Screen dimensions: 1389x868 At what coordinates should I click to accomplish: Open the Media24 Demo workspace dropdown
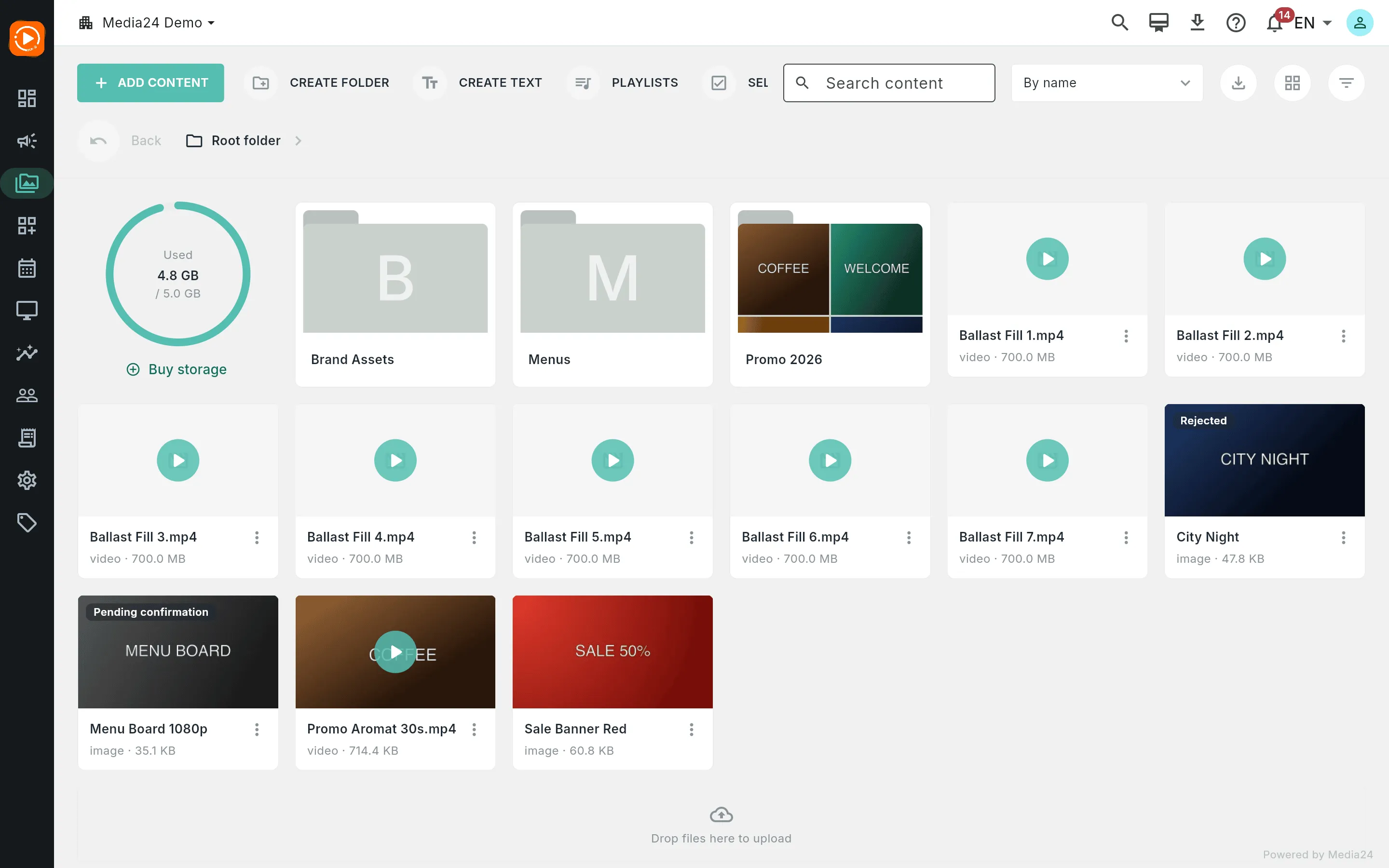tap(147, 23)
